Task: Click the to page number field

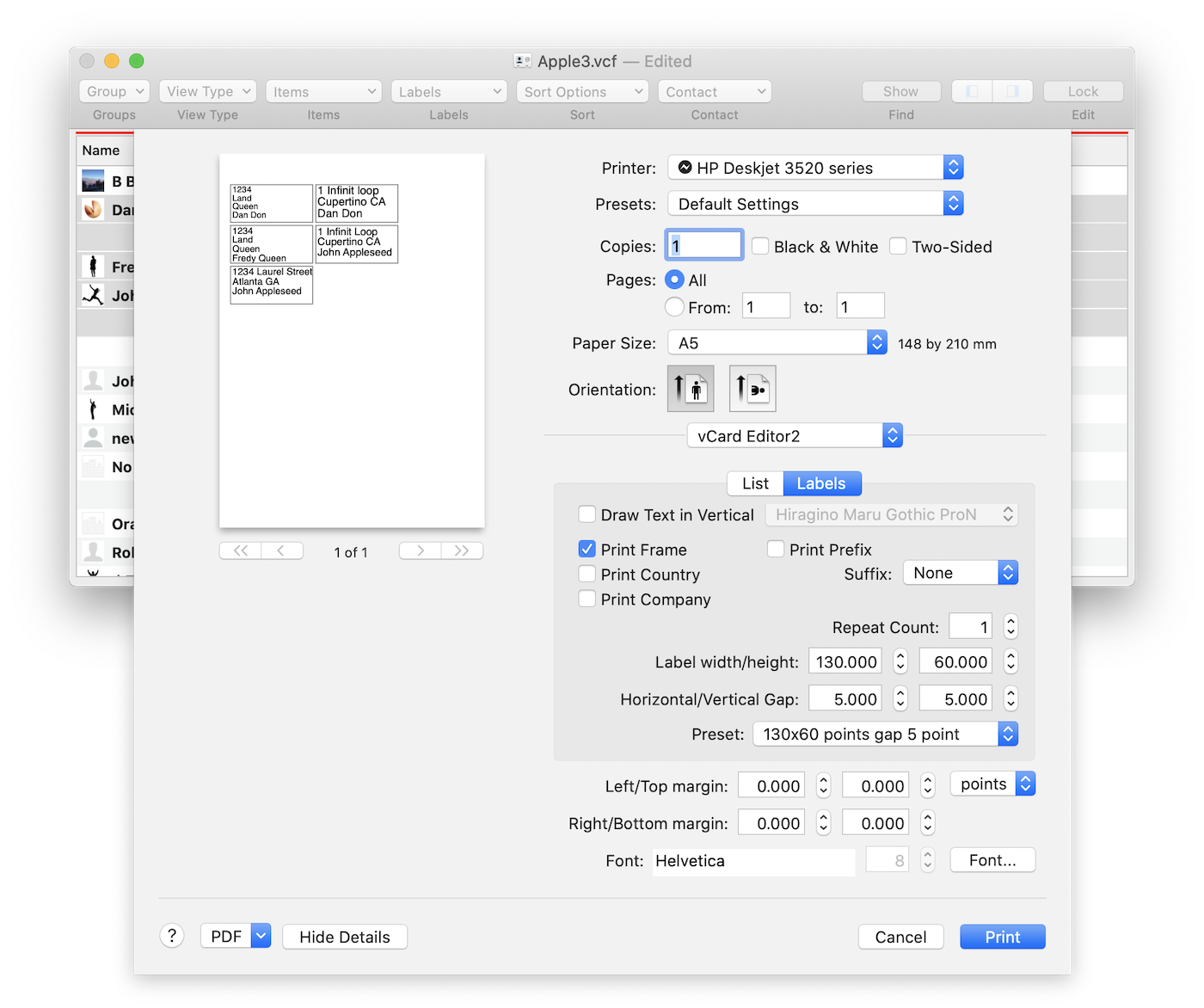Action: pyautogui.click(x=861, y=306)
